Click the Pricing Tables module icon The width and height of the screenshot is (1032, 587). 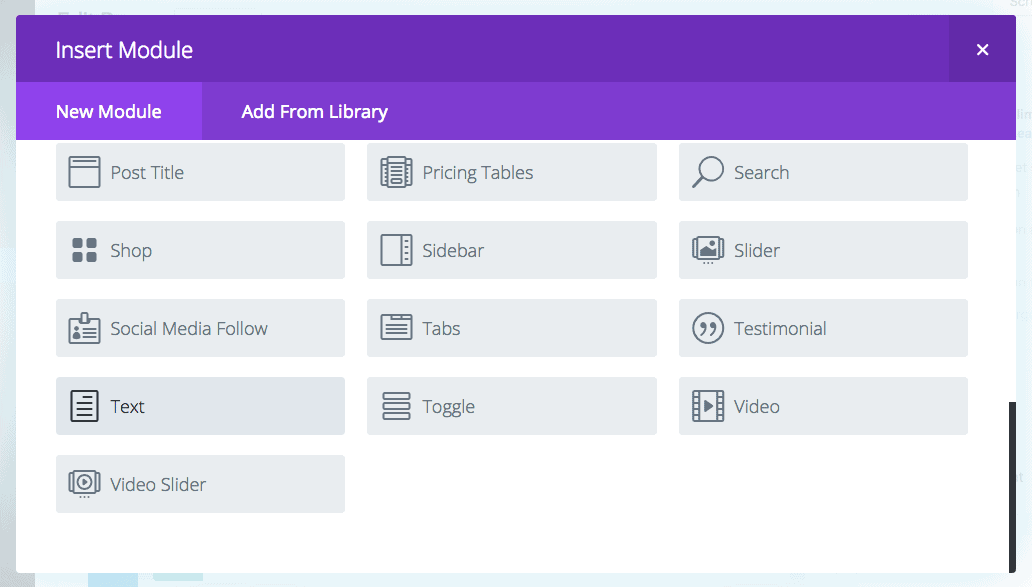pyautogui.click(x=396, y=172)
